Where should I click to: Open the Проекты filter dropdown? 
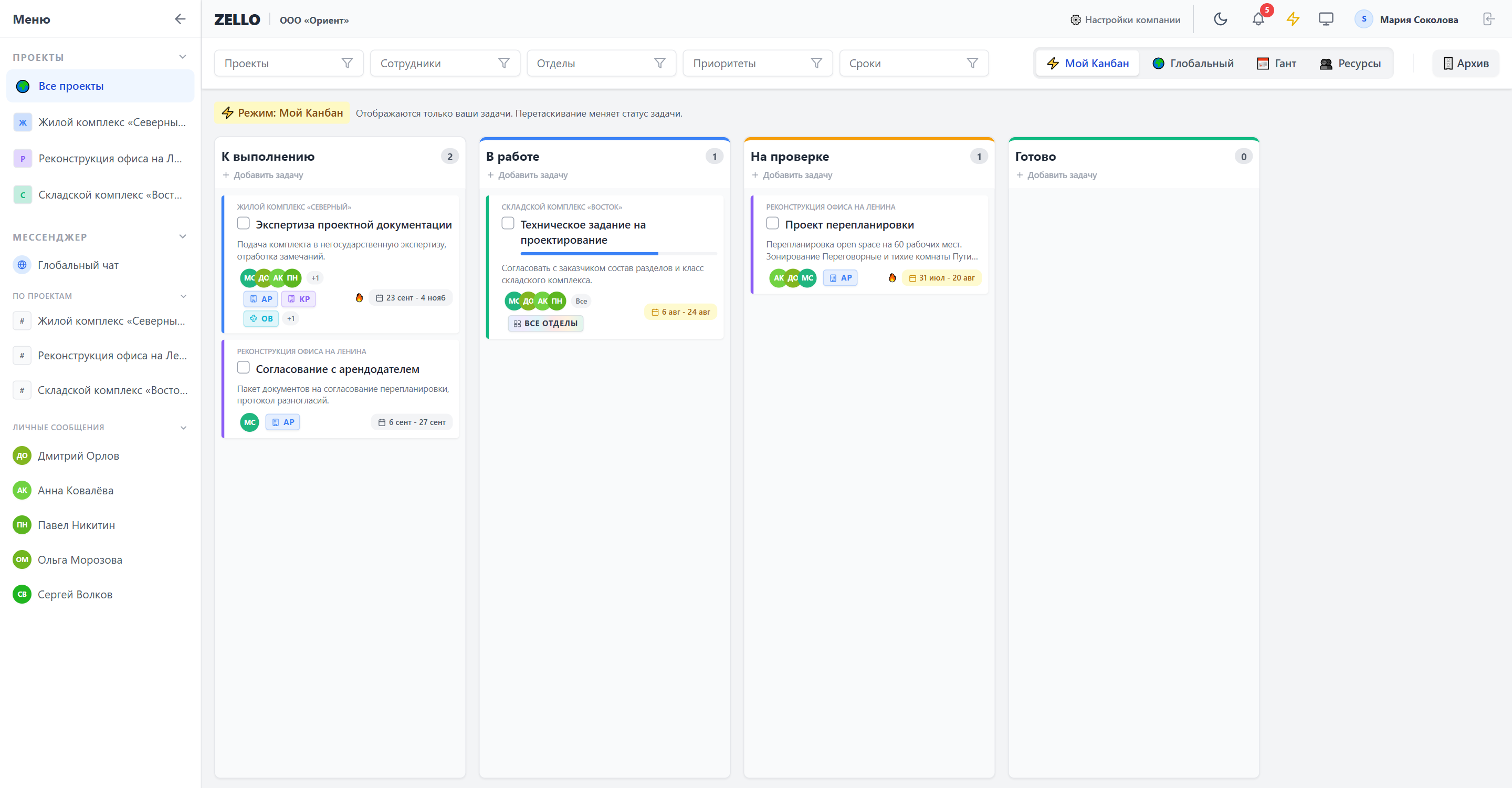click(289, 63)
